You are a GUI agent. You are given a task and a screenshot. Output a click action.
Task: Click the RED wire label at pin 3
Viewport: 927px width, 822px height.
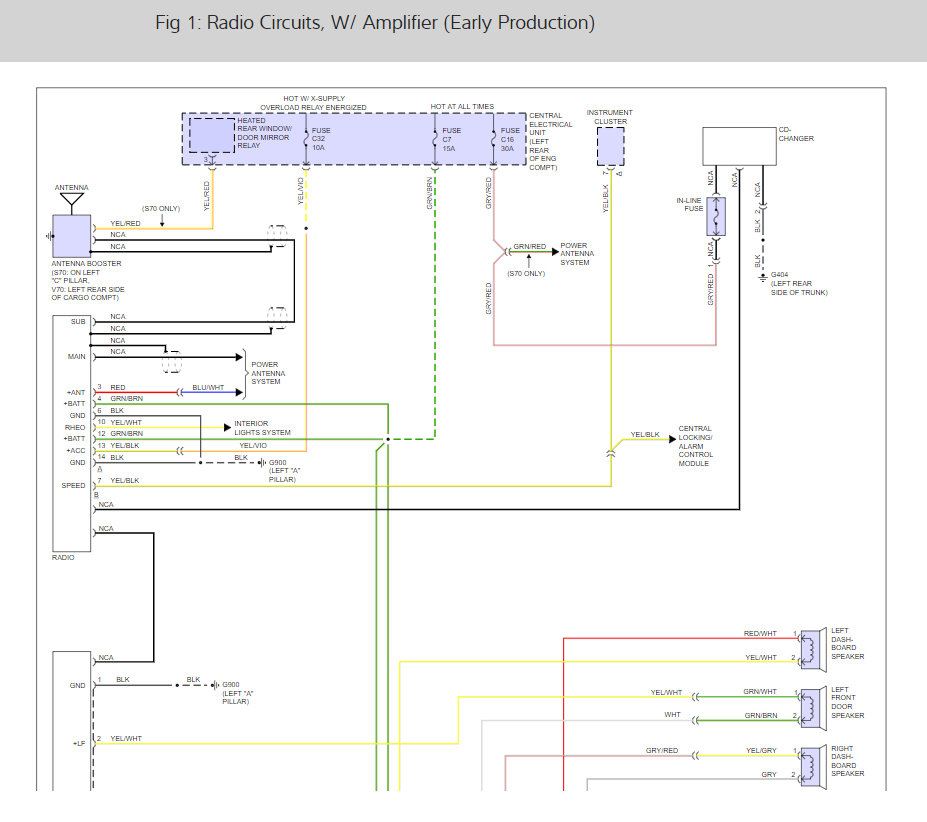pyautogui.click(x=118, y=387)
